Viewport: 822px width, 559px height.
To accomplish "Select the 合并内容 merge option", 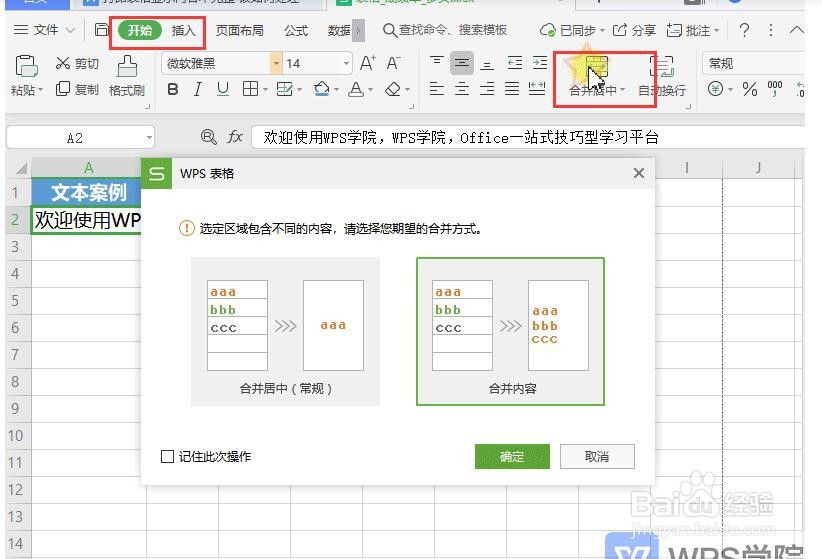I will coord(511,331).
